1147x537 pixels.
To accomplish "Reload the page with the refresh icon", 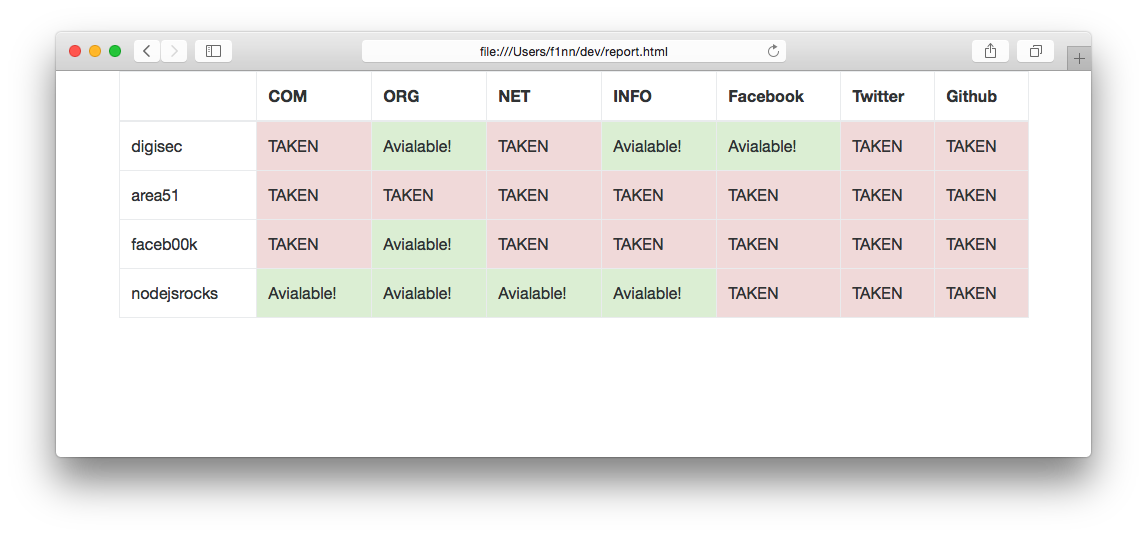I will coord(773,51).
